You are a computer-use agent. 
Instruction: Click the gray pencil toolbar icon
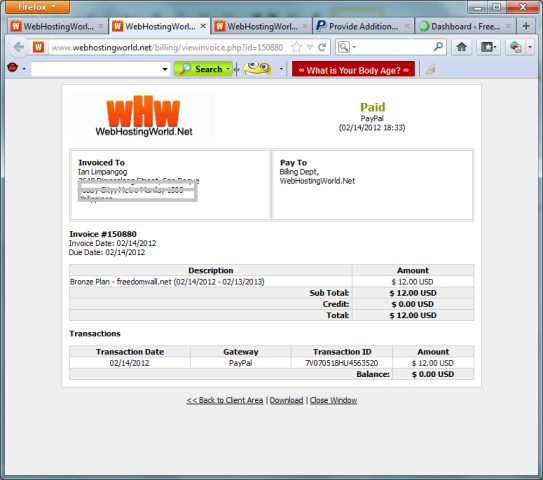click(x=430, y=69)
